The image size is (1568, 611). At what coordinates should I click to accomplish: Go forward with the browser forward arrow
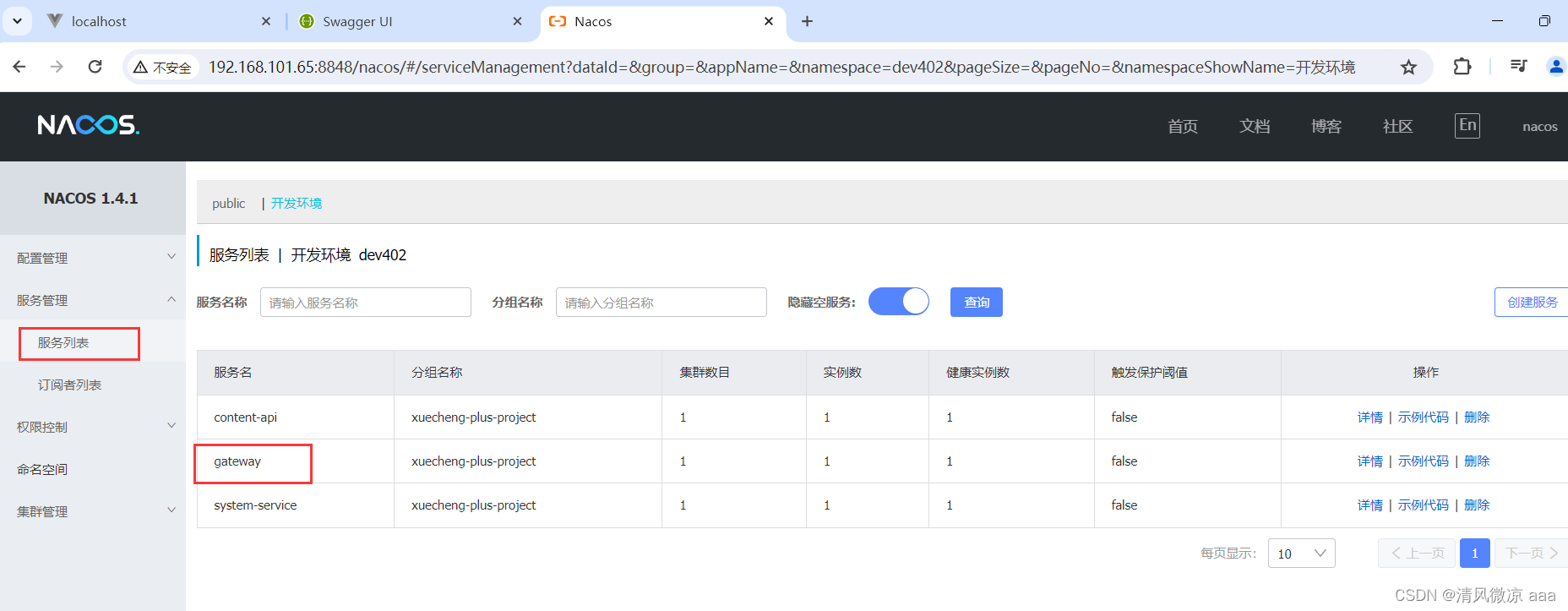(x=57, y=67)
